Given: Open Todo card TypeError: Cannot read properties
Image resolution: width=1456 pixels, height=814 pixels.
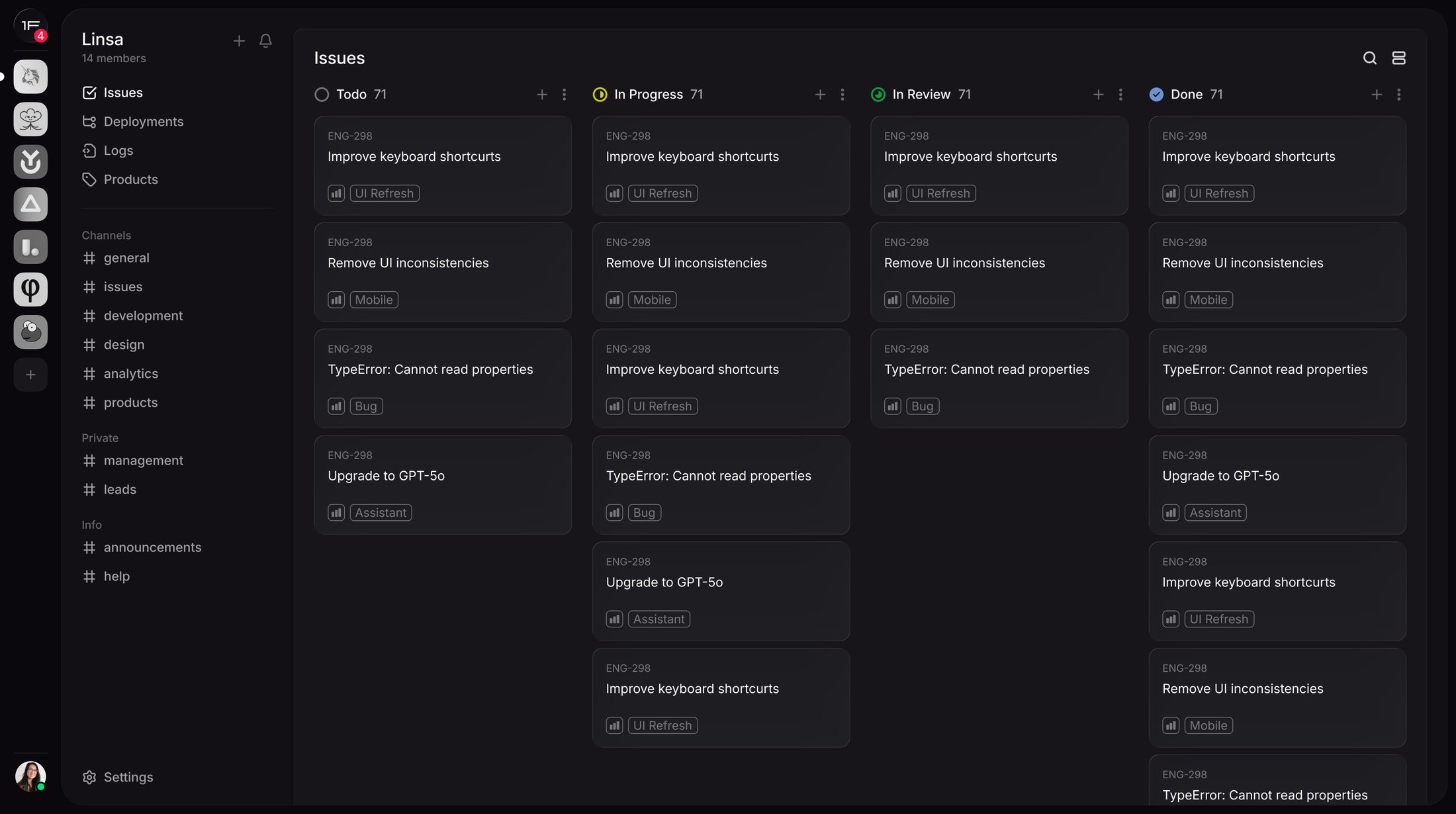Looking at the screenshot, I should [x=443, y=379].
